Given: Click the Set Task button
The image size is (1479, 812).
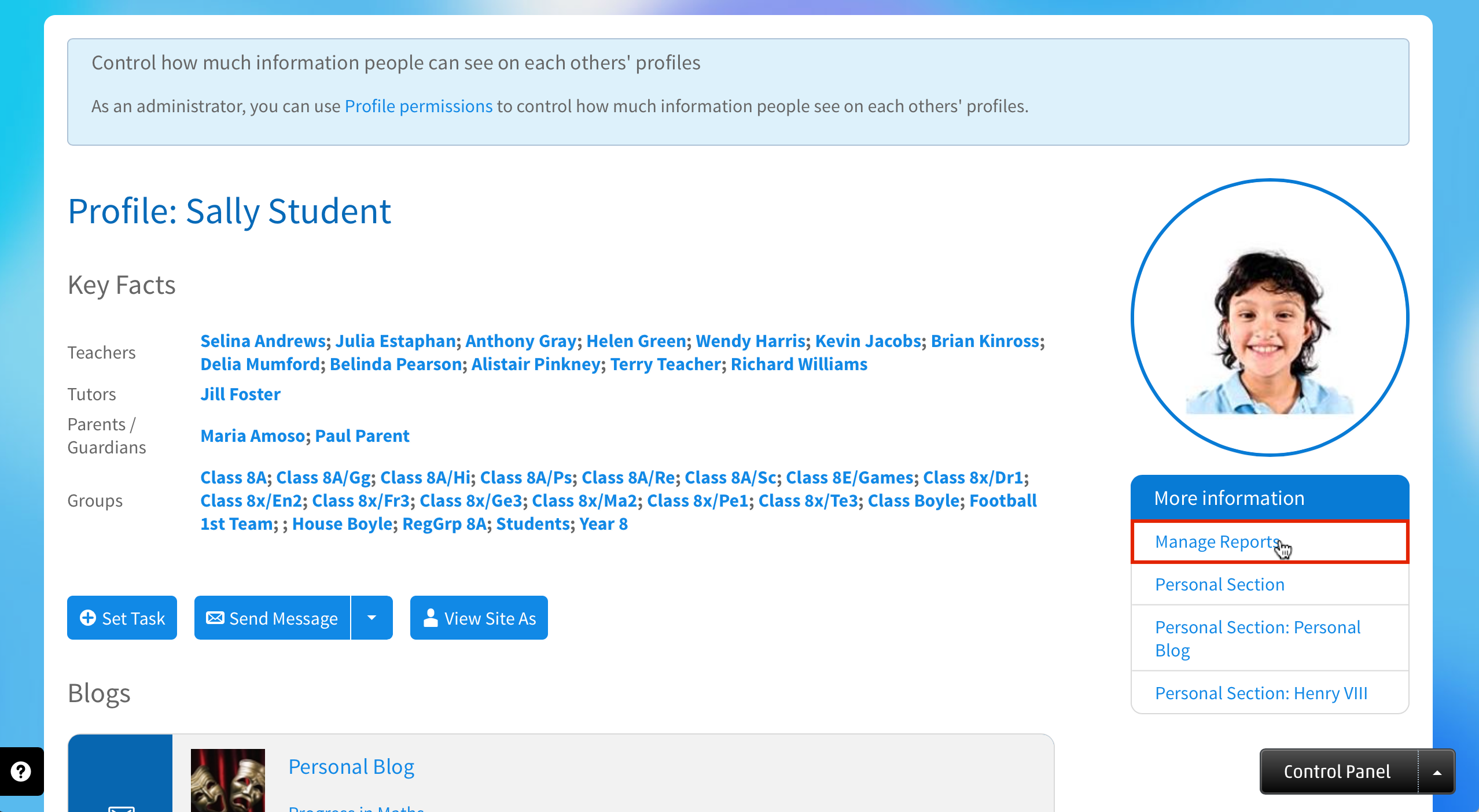Looking at the screenshot, I should coord(122,618).
